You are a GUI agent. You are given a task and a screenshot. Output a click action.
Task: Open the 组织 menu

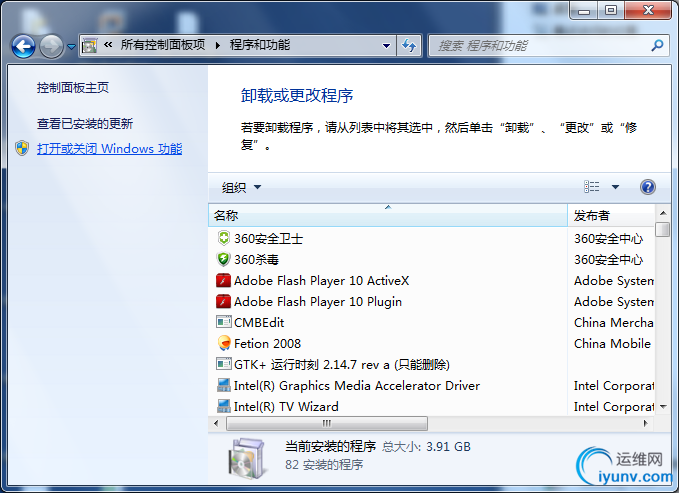[241, 187]
